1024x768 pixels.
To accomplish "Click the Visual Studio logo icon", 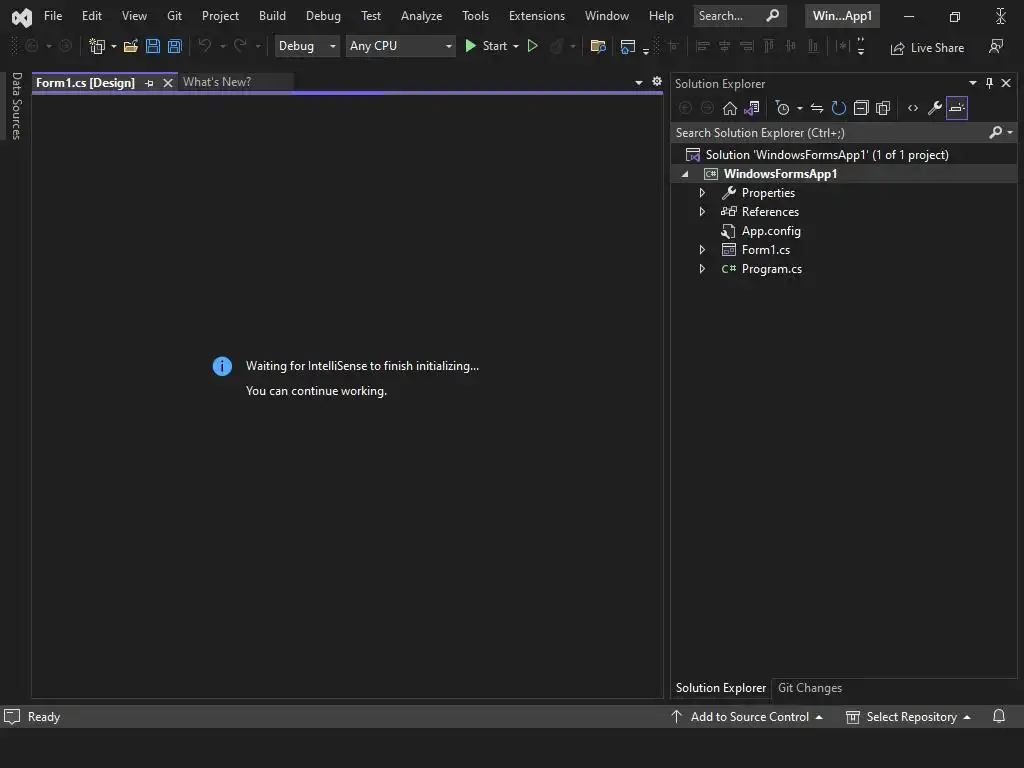I will [22, 17].
